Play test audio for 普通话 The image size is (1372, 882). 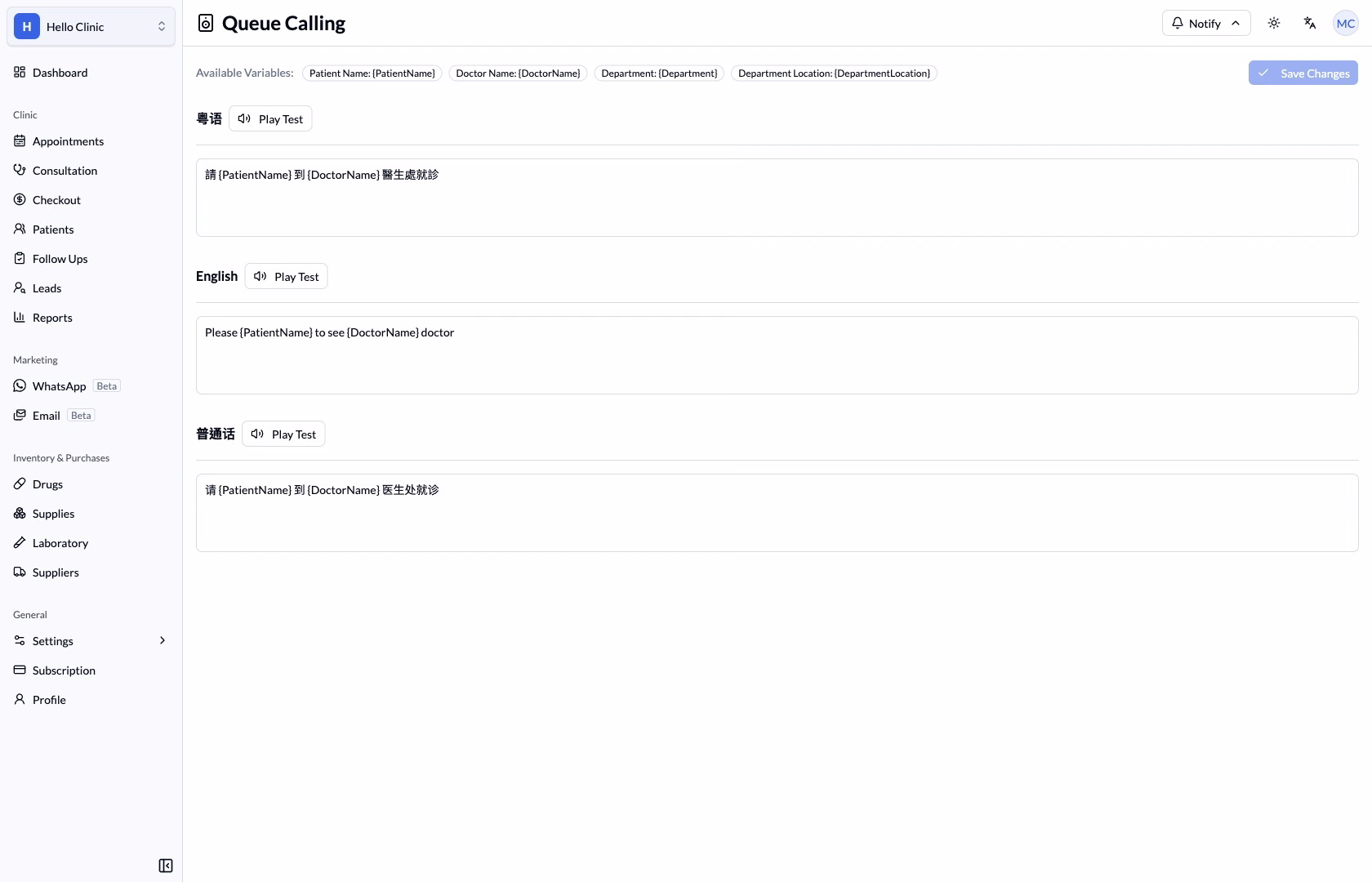[283, 434]
